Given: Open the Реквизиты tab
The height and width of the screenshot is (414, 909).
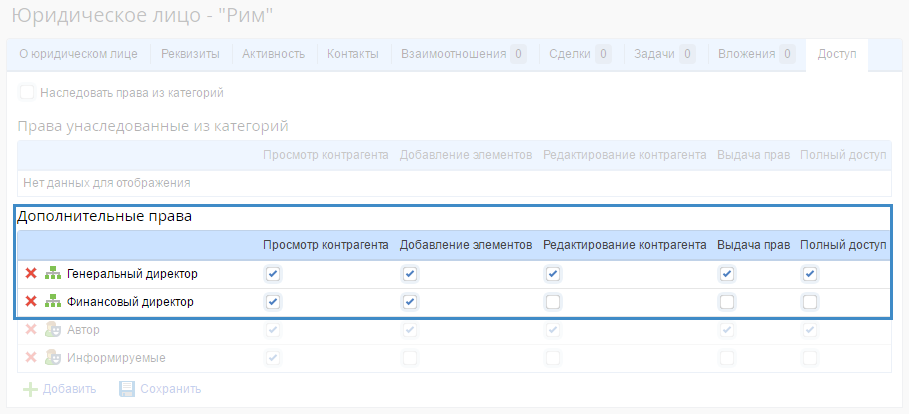Looking at the screenshot, I should tap(192, 54).
